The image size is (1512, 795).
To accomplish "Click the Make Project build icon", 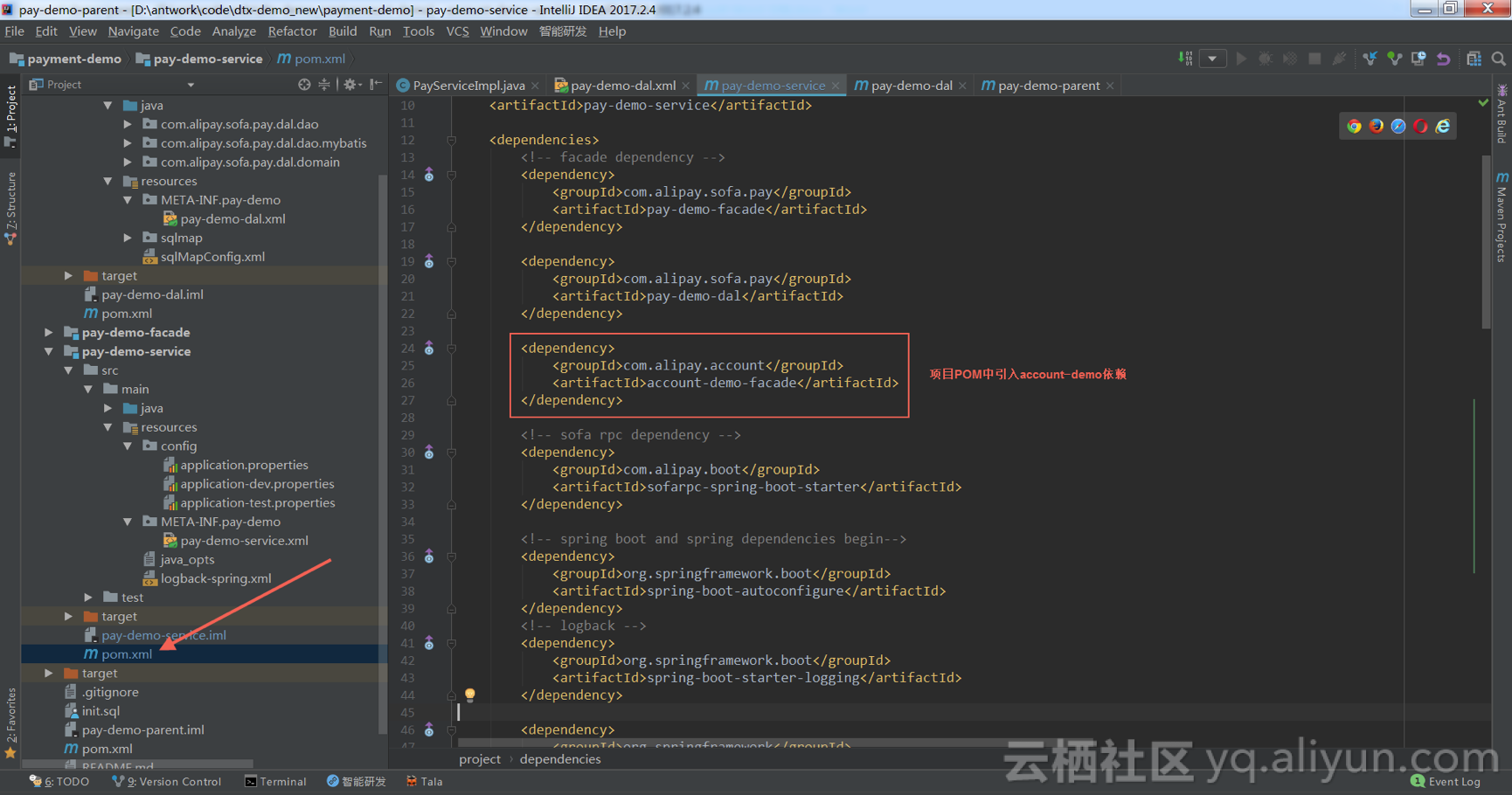I will pos(1186,59).
